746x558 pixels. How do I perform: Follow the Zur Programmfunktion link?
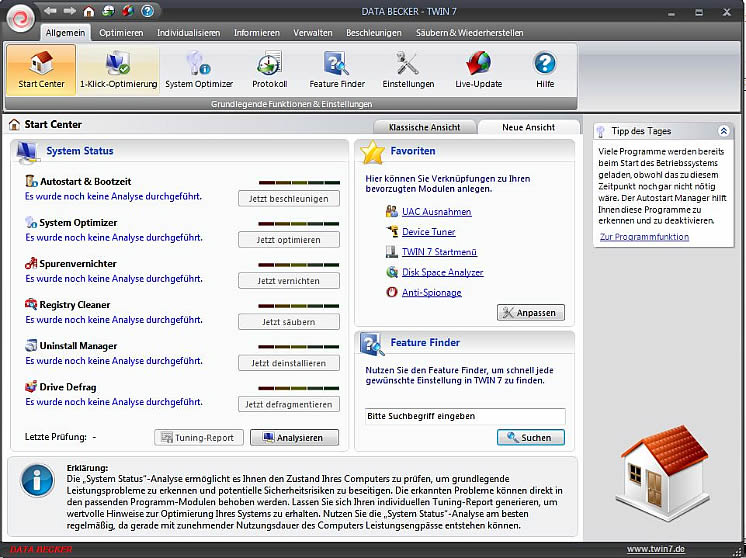click(x=644, y=236)
